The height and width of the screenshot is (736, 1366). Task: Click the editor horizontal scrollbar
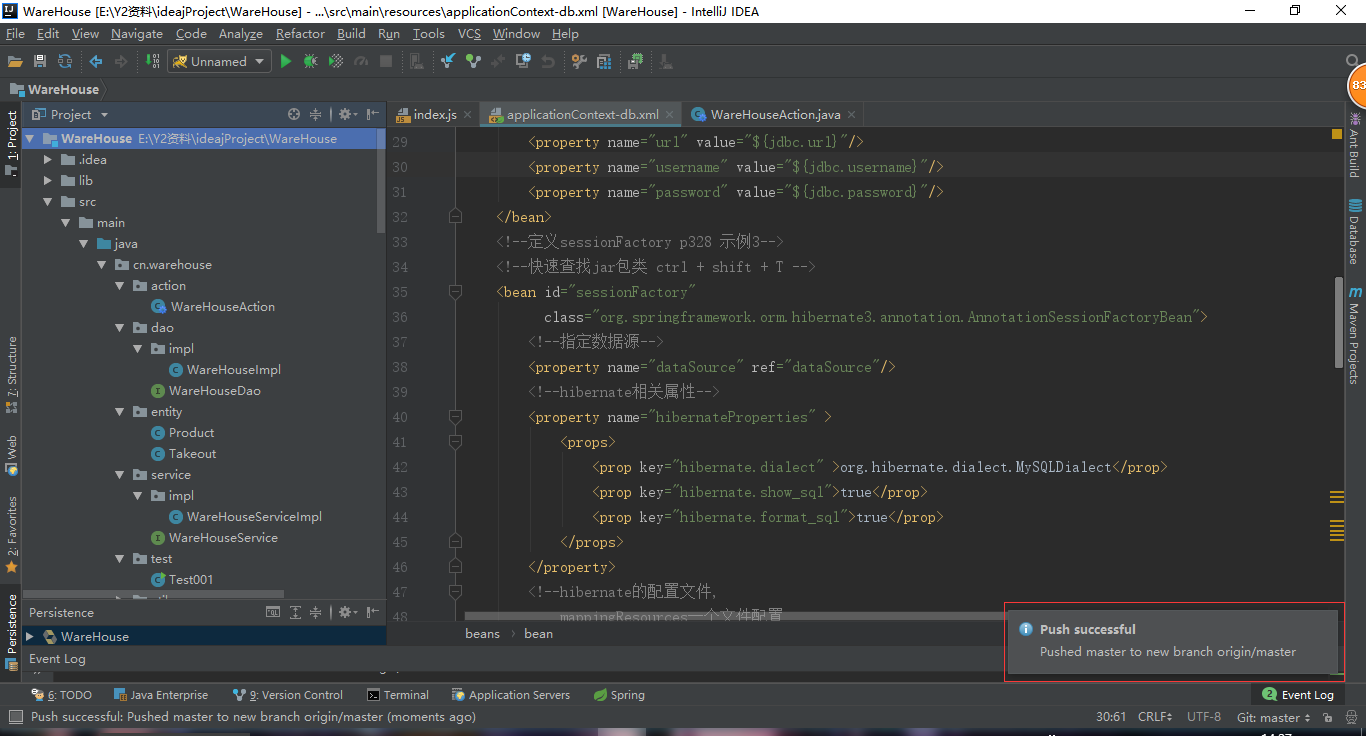coord(735,616)
